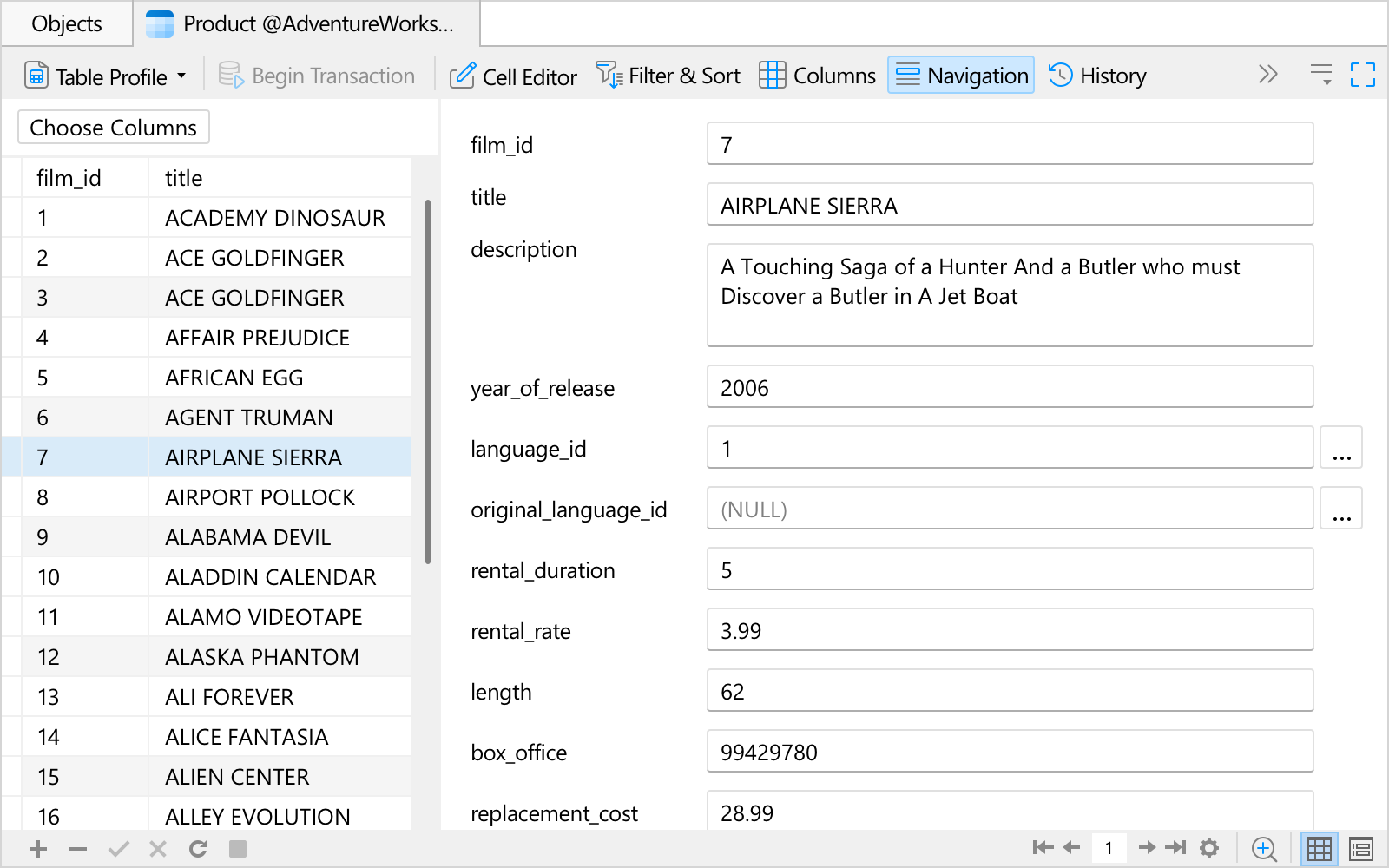Image resolution: width=1389 pixels, height=868 pixels.
Task: Toggle the Navigation pane button
Action: (x=961, y=76)
